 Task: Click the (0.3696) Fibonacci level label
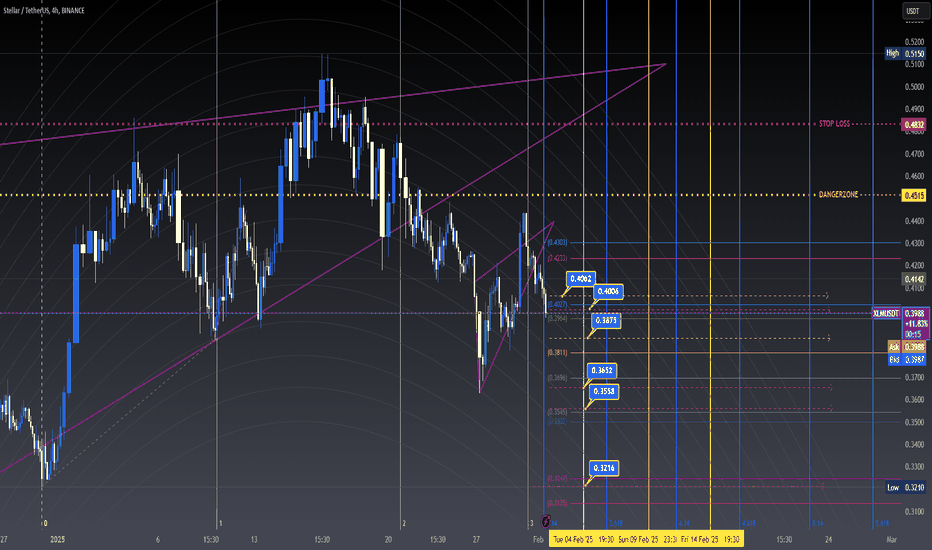[x=557, y=378]
